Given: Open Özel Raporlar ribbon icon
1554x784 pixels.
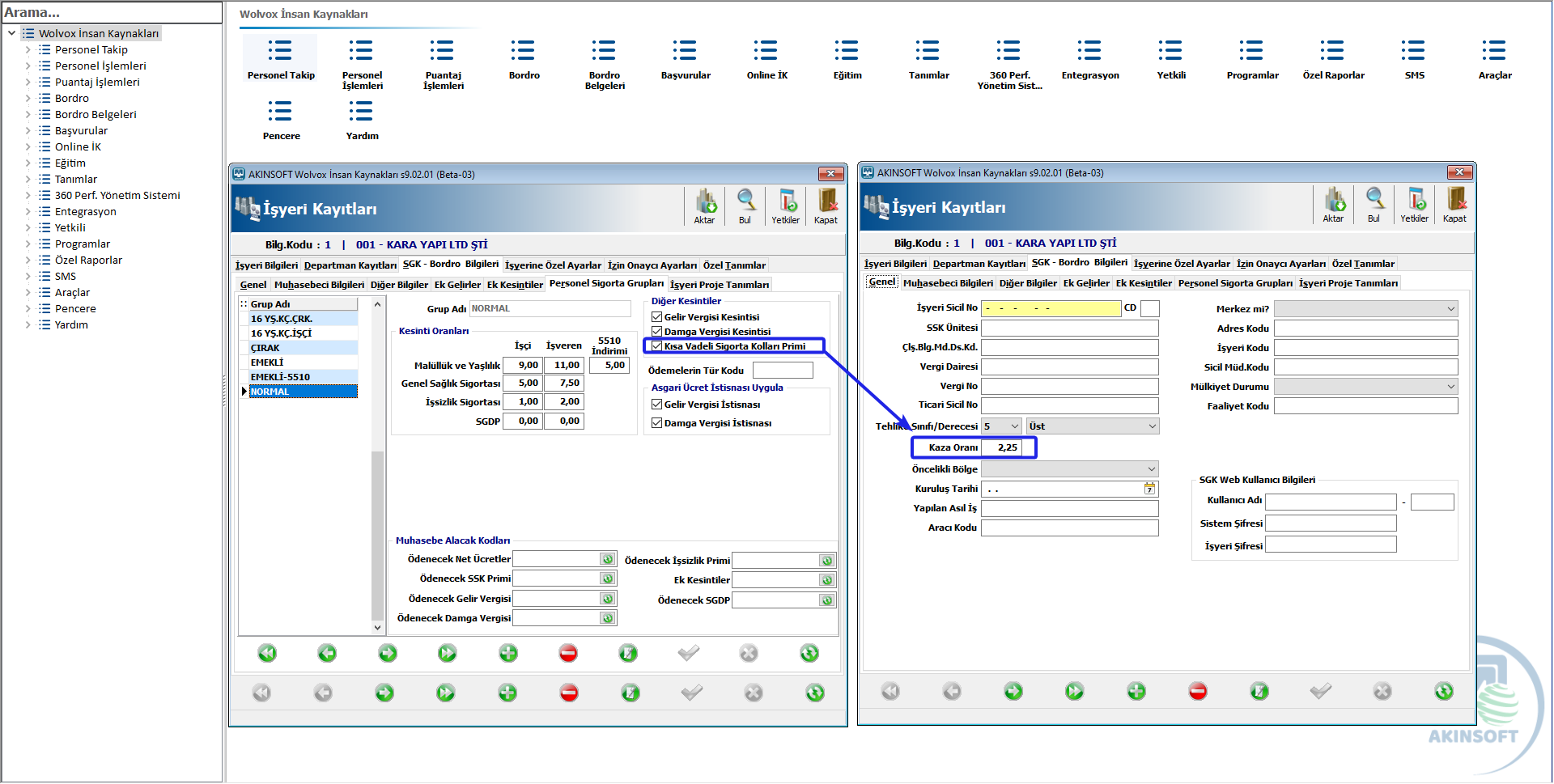Looking at the screenshot, I should (1333, 59).
